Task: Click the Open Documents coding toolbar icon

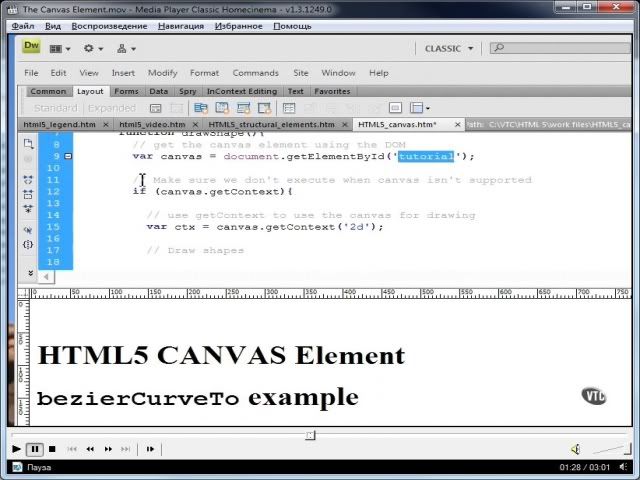Action: (28, 144)
